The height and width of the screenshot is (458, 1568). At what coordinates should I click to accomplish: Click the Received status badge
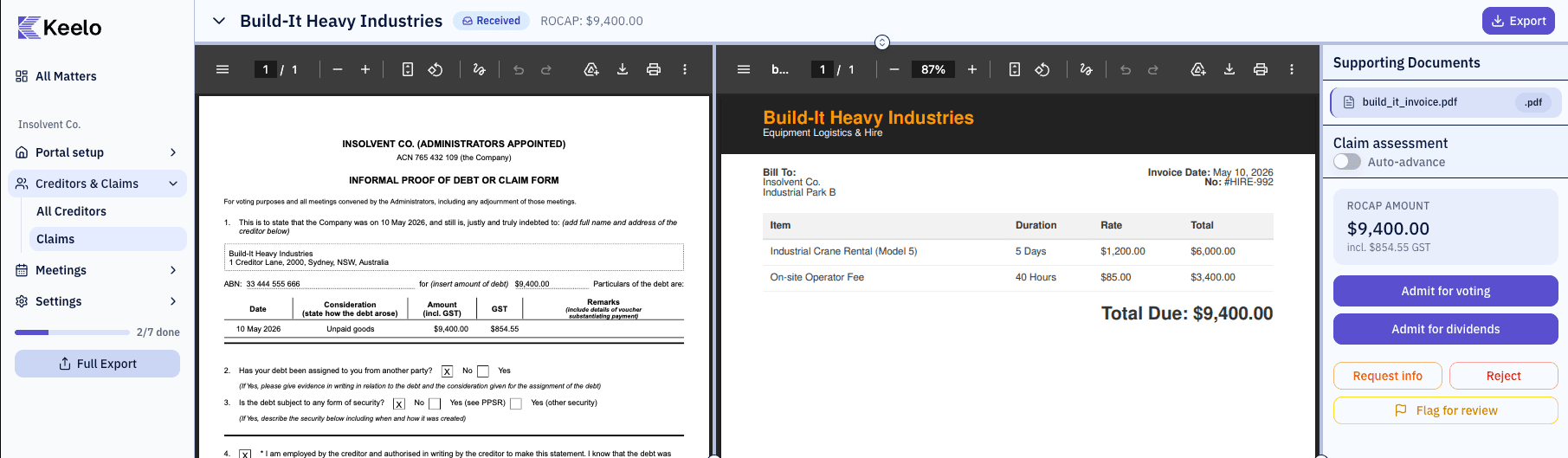[x=491, y=21]
